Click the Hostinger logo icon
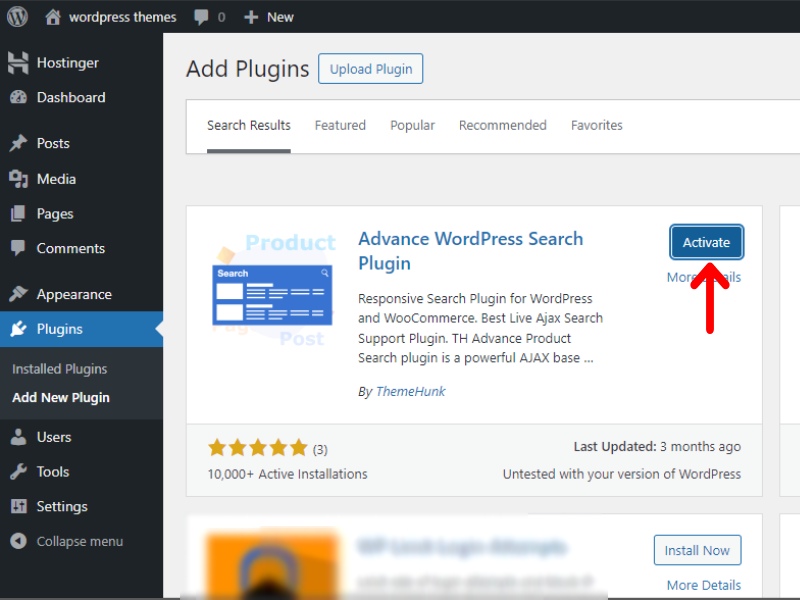Screen dimensions: 800x600 click(x=18, y=63)
